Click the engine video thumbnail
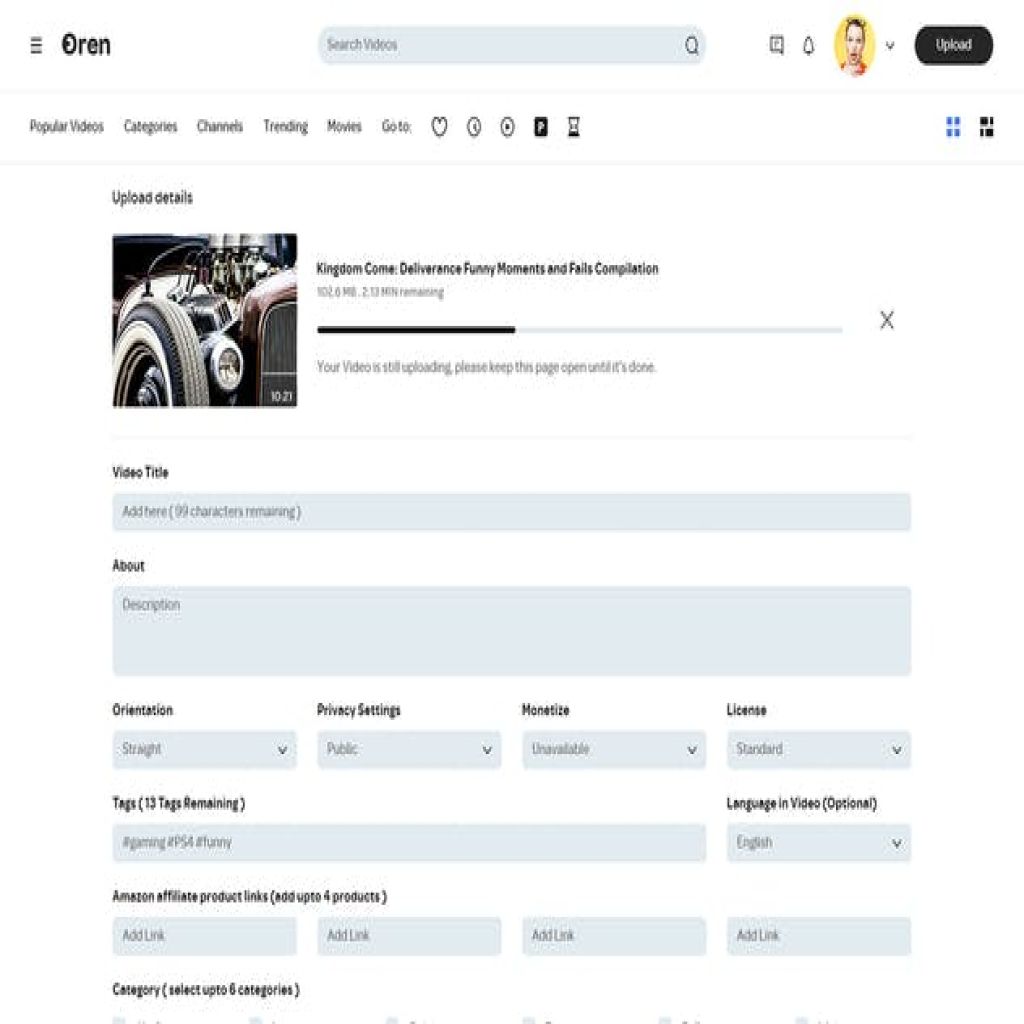The height and width of the screenshot is (1024, 1024). tap(204, 320)
